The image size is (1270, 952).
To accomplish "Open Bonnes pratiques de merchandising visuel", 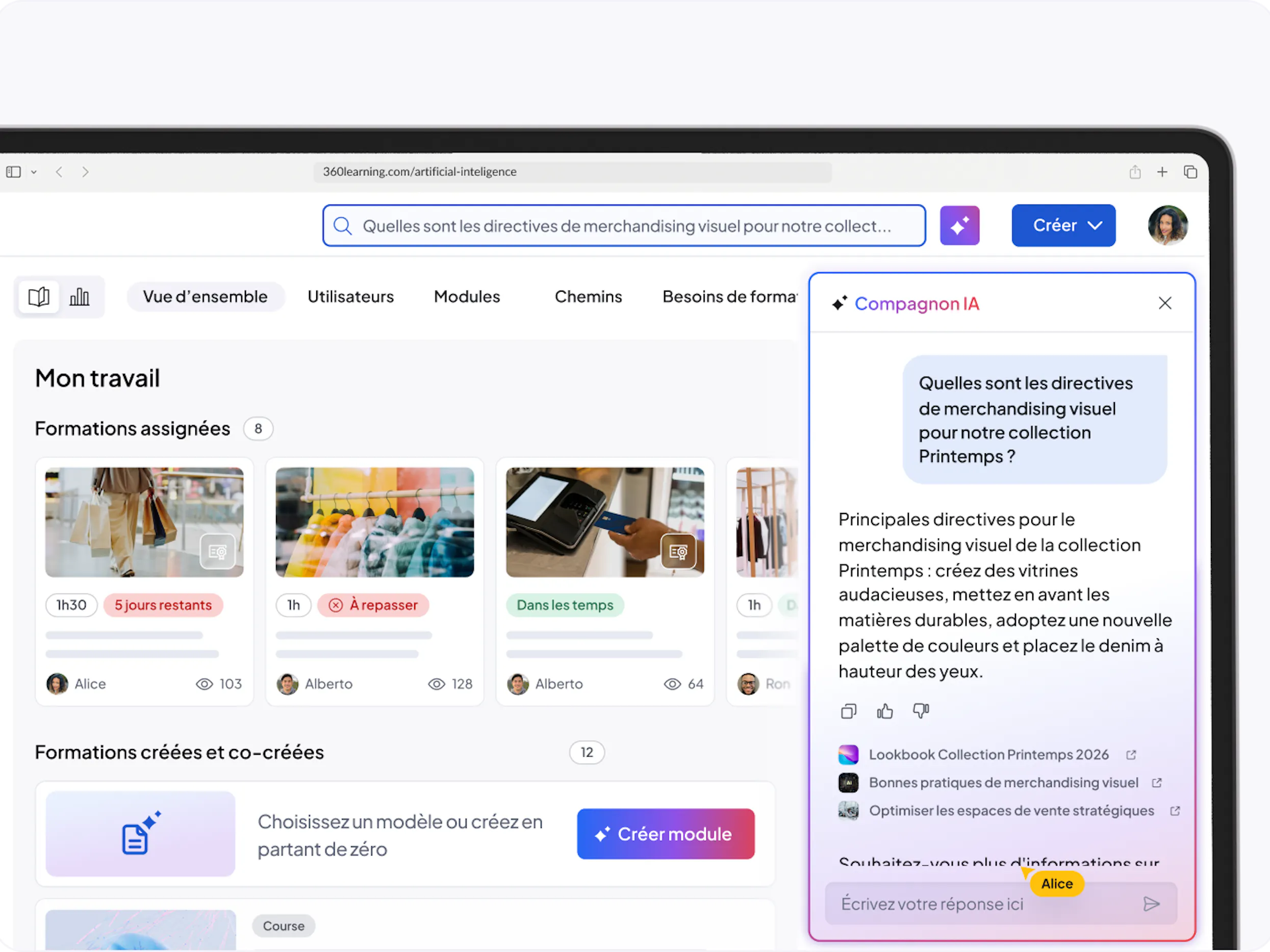I will pyautogui.click(x=1003, y=783).
